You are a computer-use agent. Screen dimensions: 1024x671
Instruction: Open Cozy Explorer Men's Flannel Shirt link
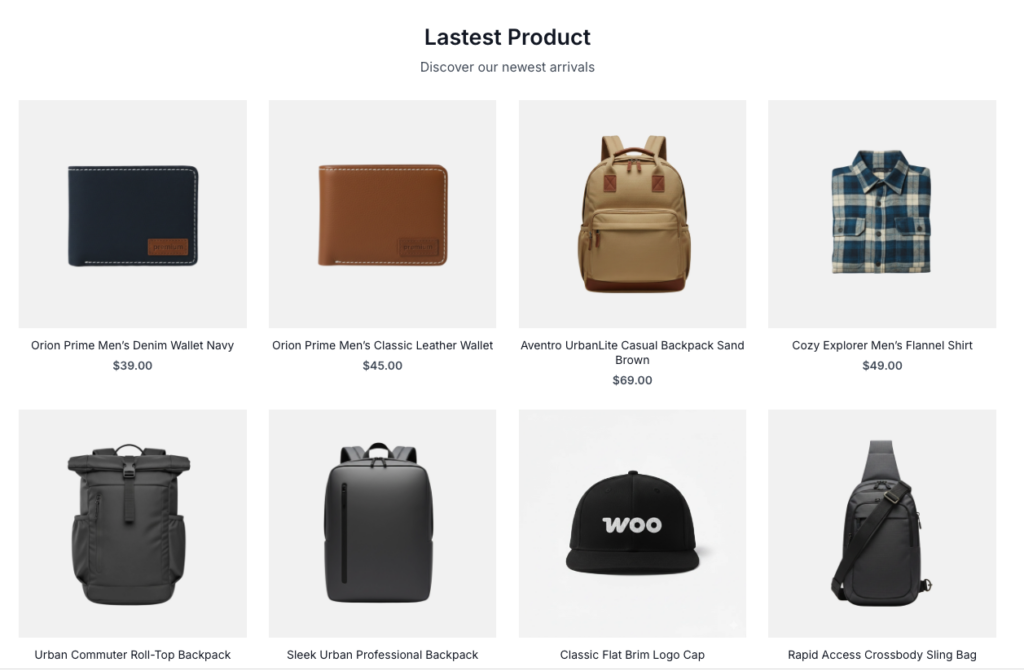[882, 345]
